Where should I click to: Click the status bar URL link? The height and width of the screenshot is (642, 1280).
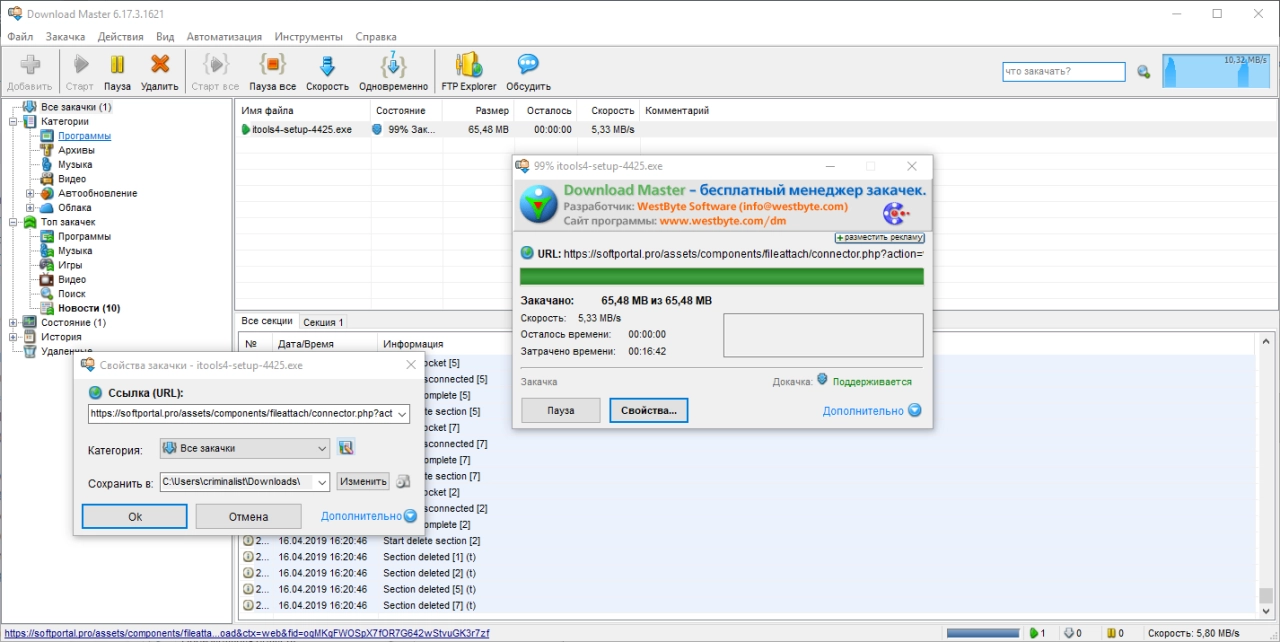pos(247,633)
